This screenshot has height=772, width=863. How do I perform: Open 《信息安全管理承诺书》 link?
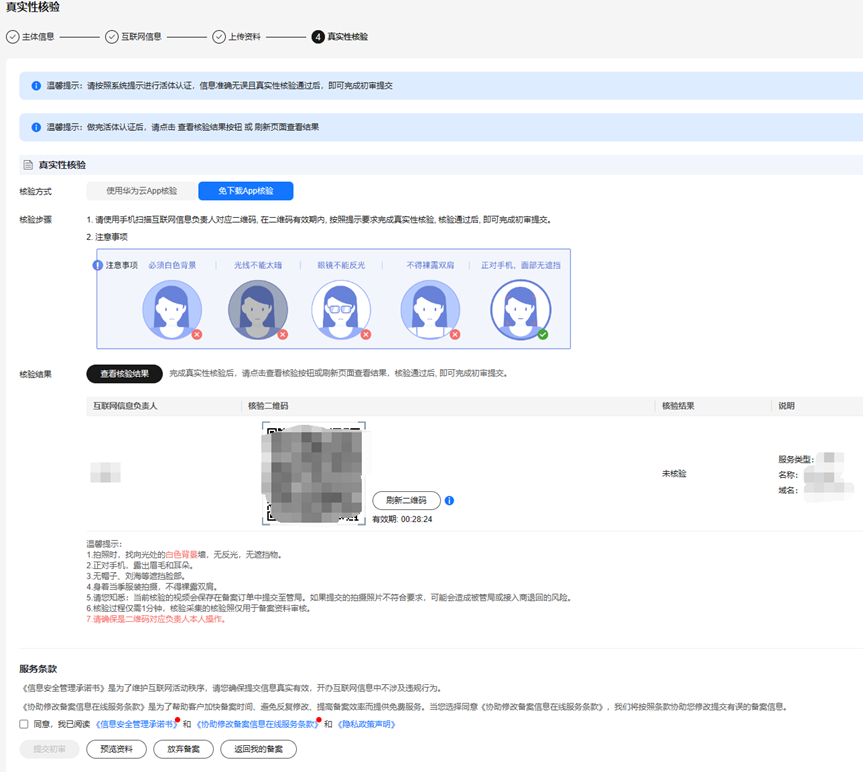point(136,724)
